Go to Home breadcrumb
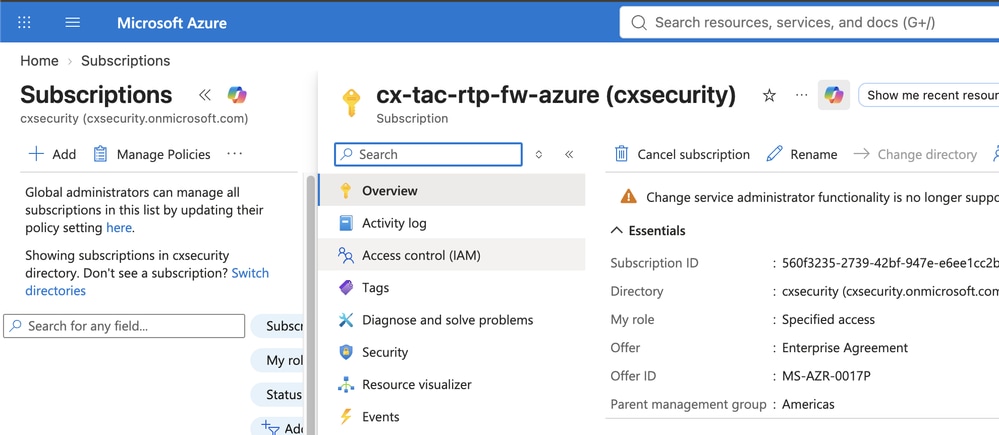Screen dimensions: 999x435 (x=39, y=61)
